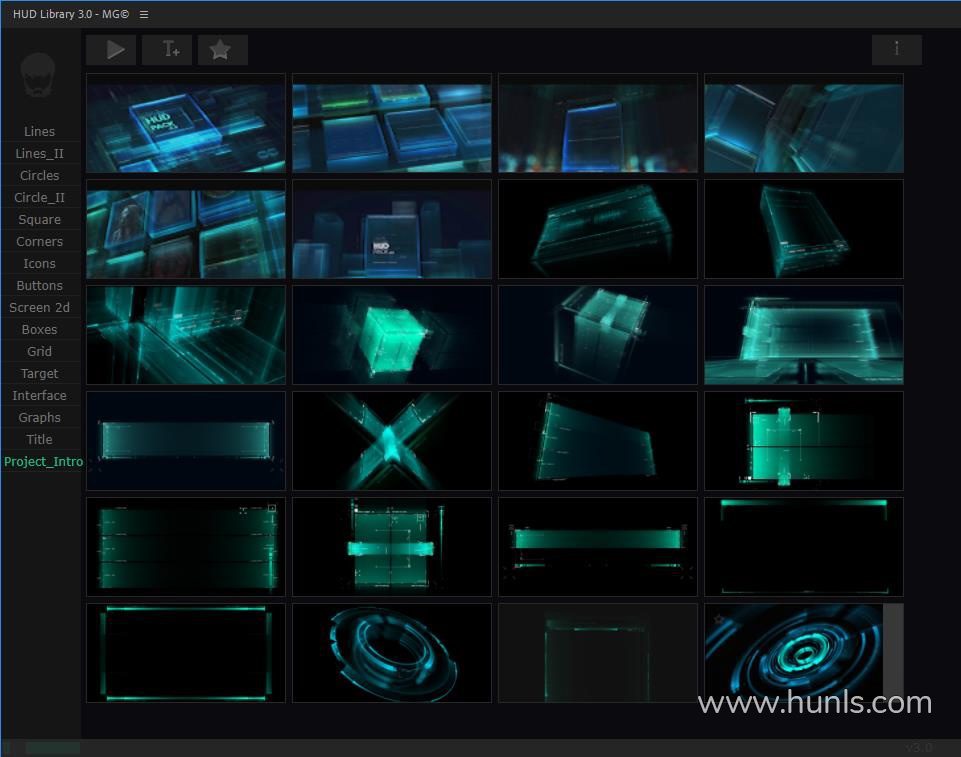This screenshot has height=757, width=961.
Task: Open the Title category
Action: coord(39,440)
